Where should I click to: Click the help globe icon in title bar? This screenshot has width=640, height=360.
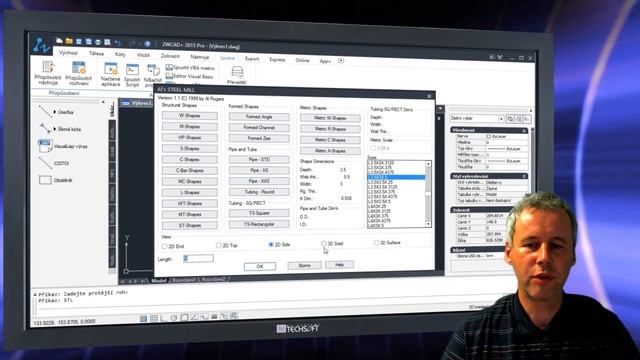147,44
